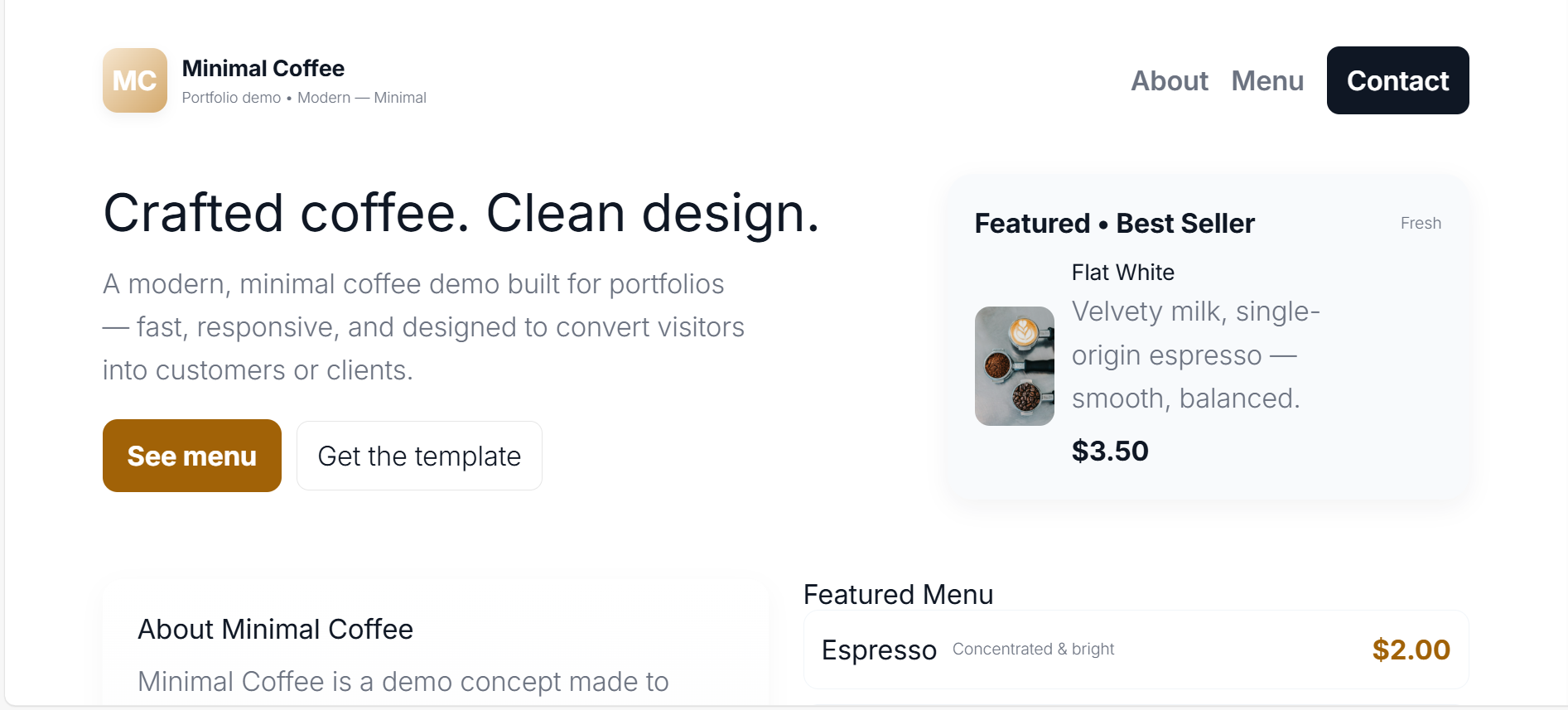
Task: Click the Velvety milk description text
Action: (x=1195, y=355)
